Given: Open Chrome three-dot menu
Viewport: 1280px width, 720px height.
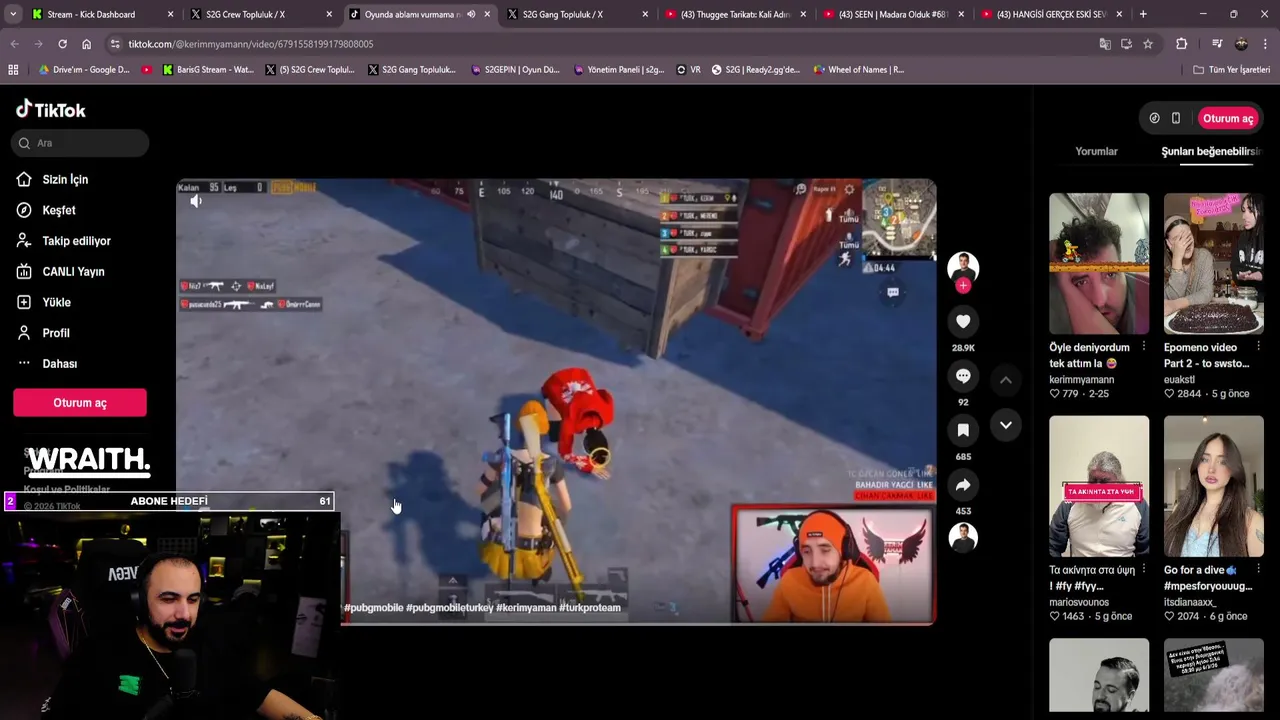Looking at the screenshot, I should coord(1265,44).
